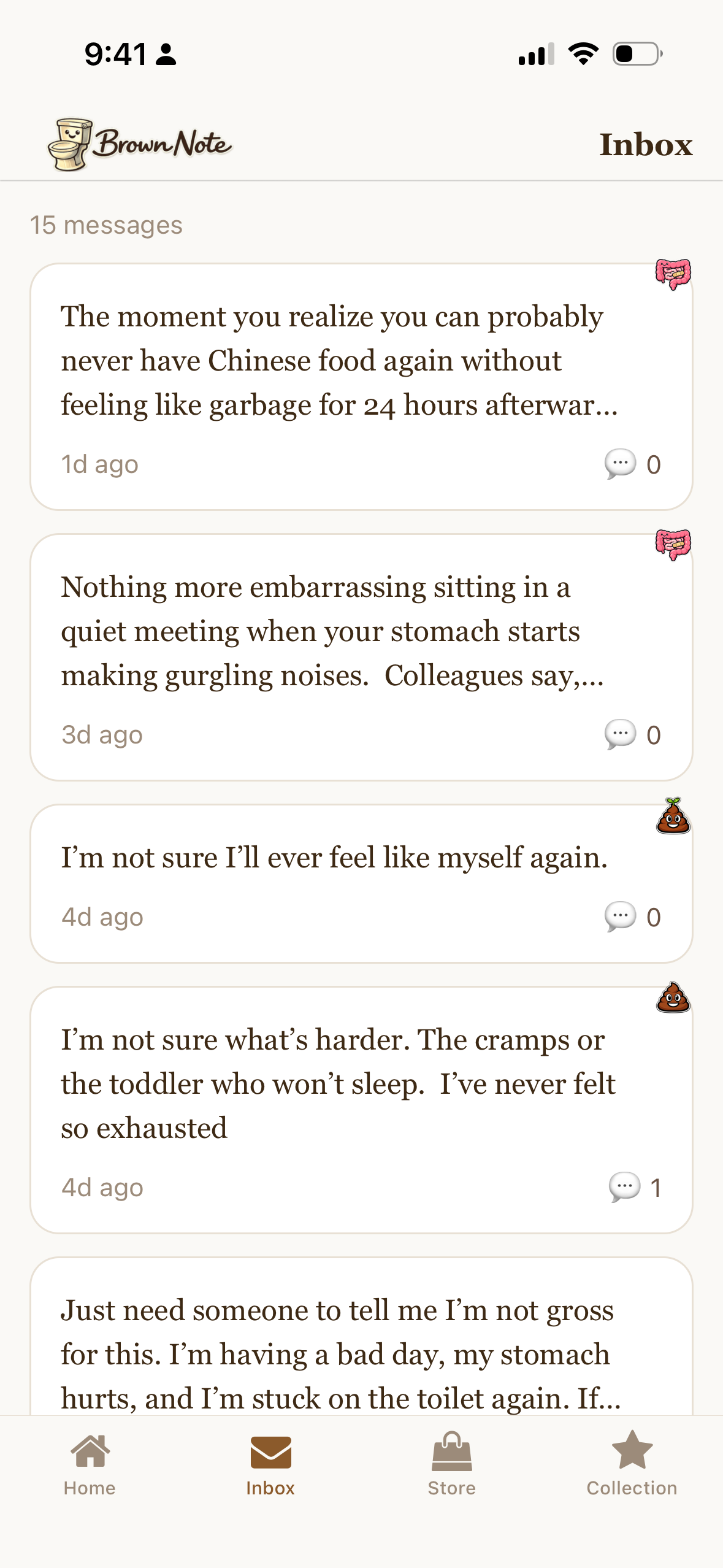Viewport: 723px width, 1568px height.
Task: Tap comment bubble on 'feel like myself' message
Action: pos(621,917)
